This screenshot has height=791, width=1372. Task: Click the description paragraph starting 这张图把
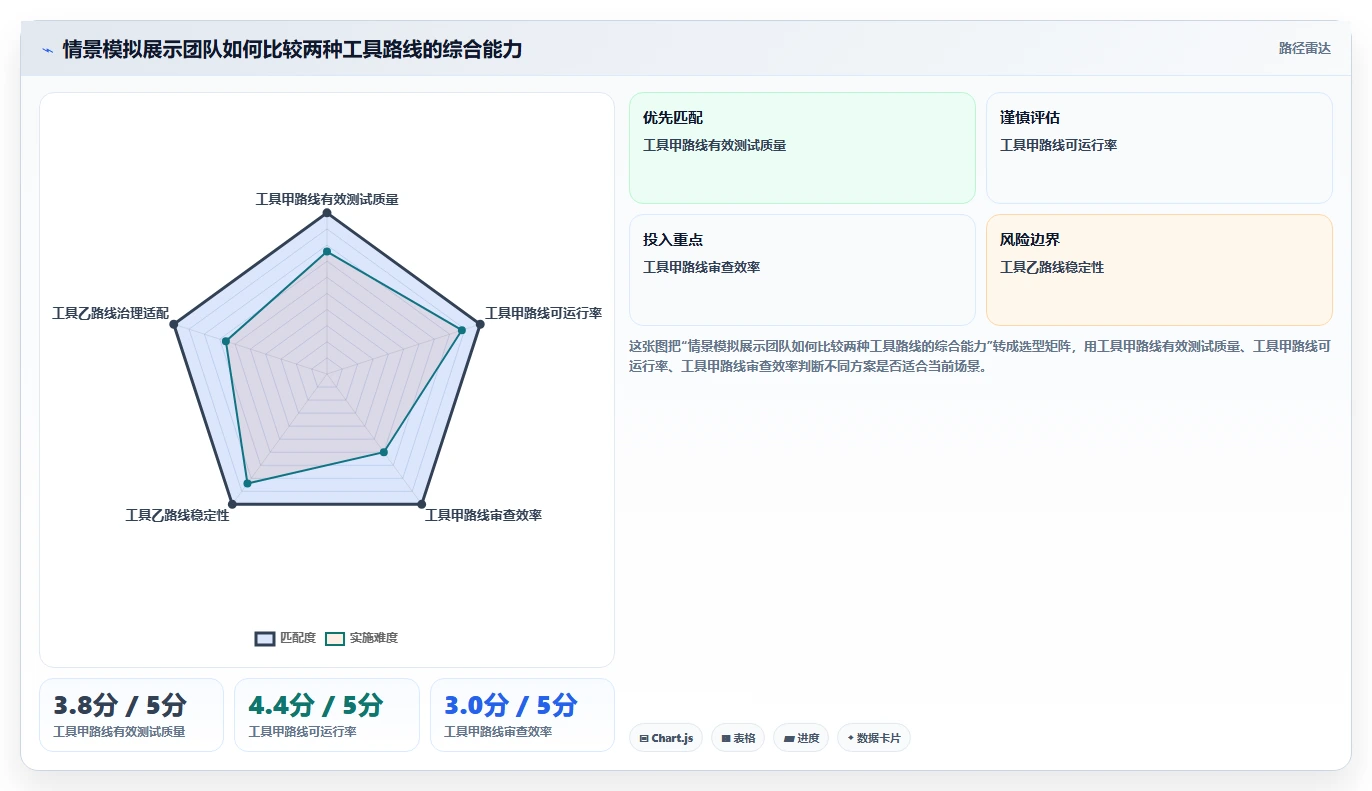pyautogui.click(x=980, y=356)
